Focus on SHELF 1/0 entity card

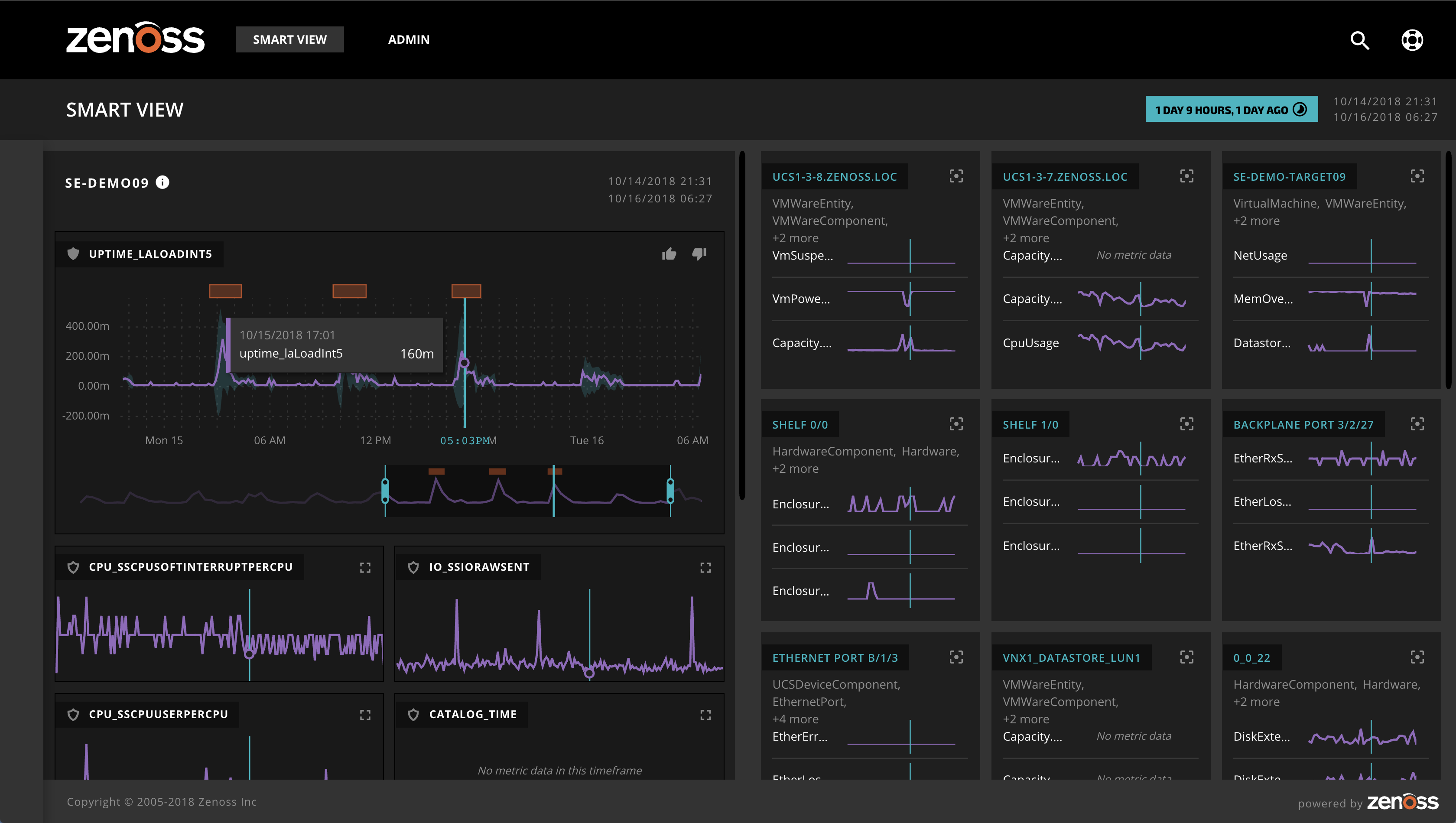tap(1186, 424)
